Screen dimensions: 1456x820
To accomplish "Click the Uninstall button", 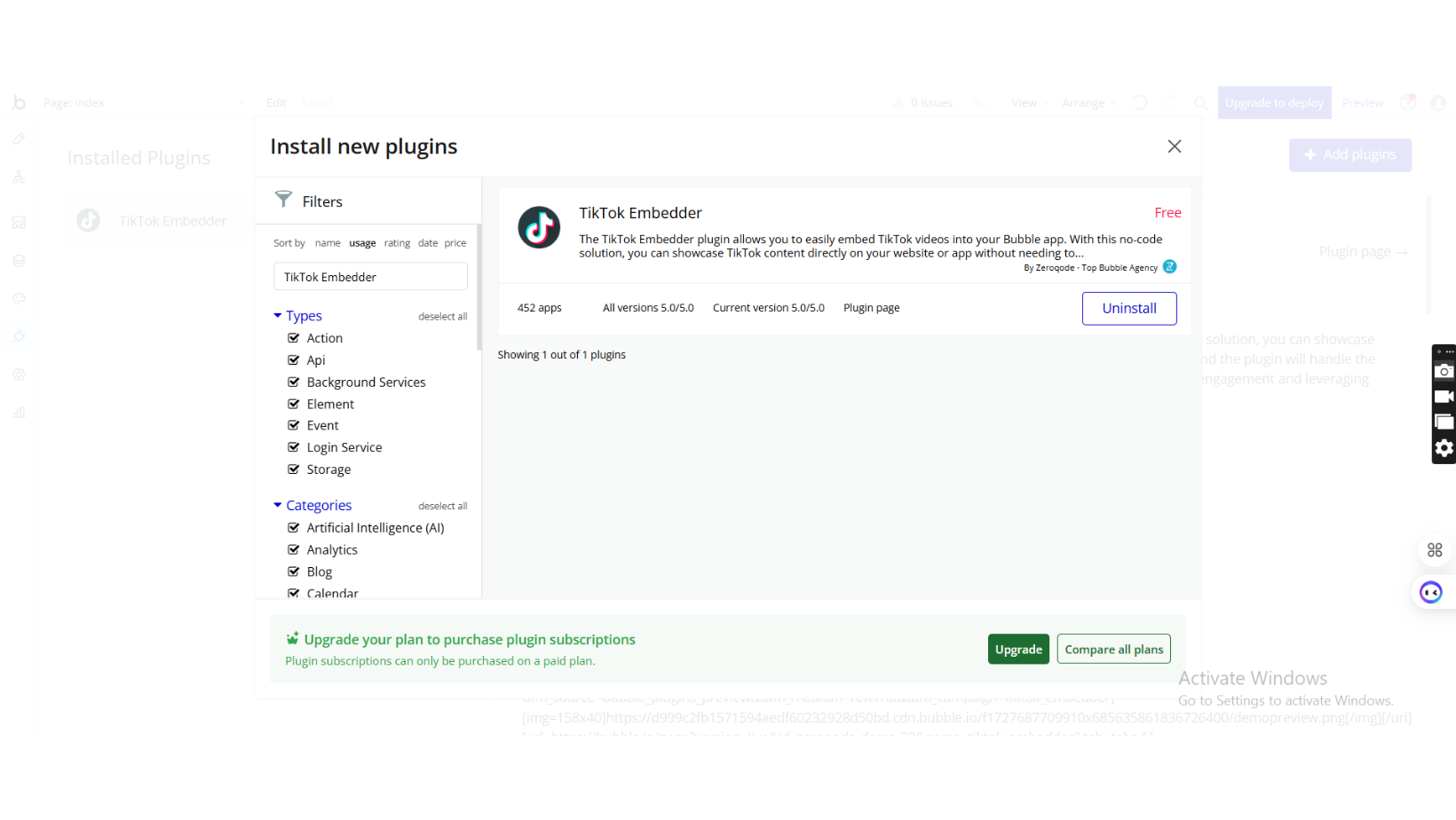I will tap(1128, 308).
